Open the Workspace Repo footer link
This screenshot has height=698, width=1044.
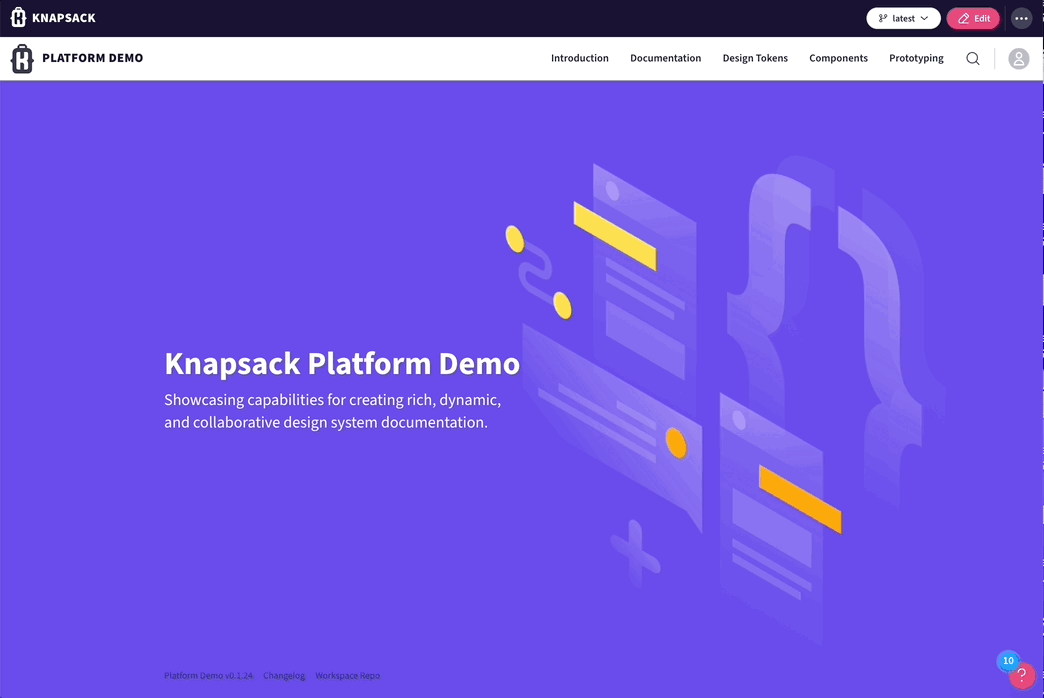coord(347,676)
